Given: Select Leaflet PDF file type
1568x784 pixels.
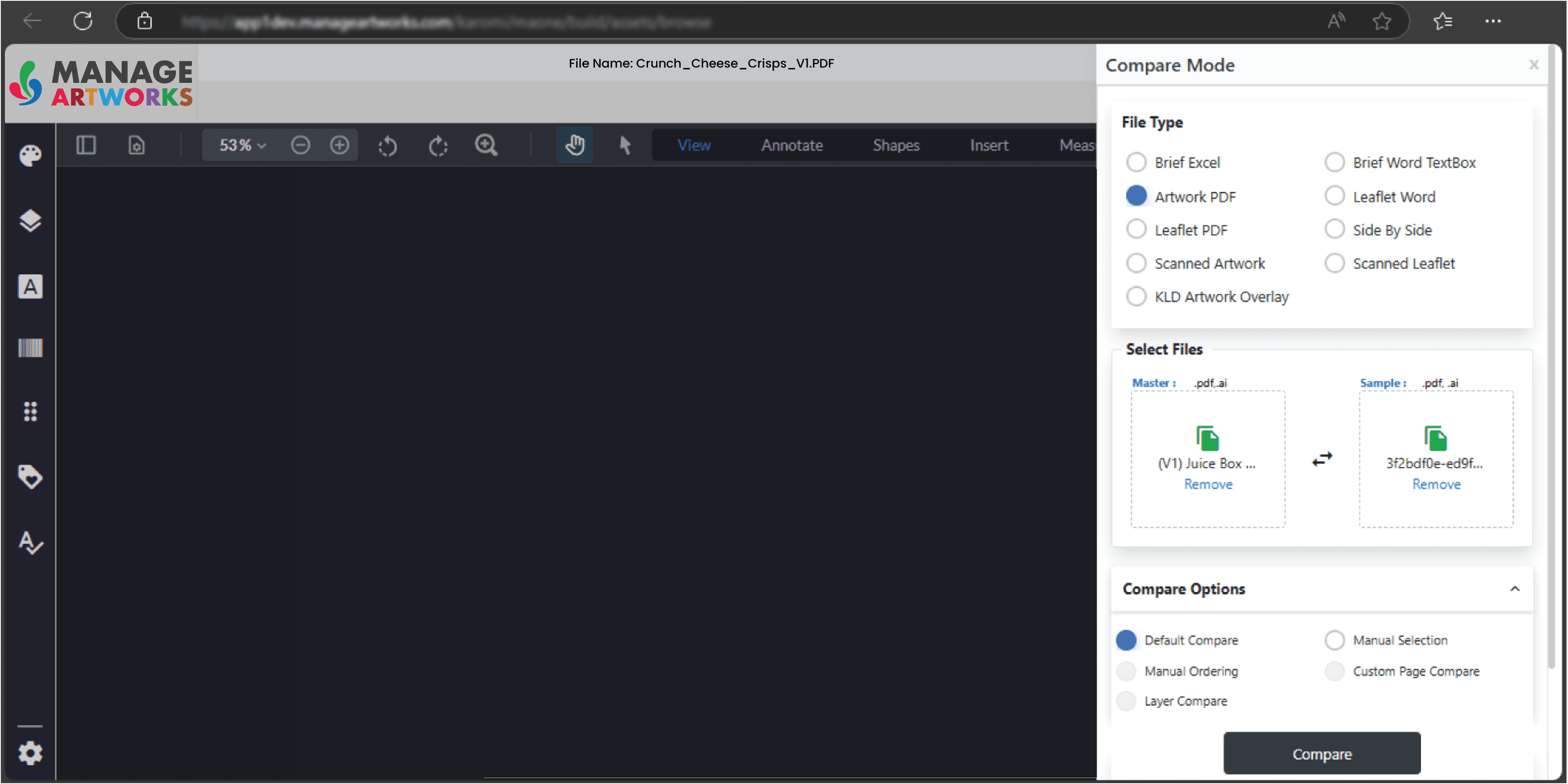Looking at the screenshot, I should [1136, 229].
